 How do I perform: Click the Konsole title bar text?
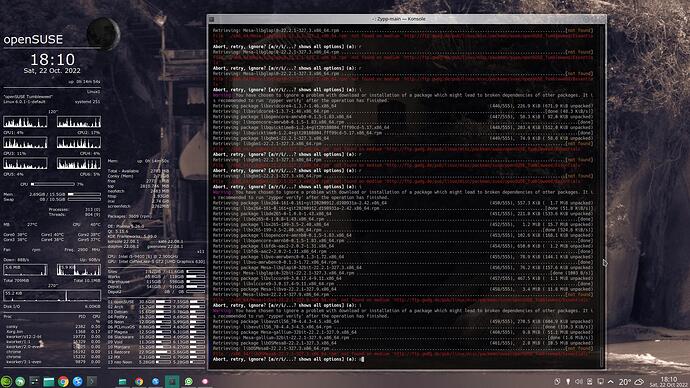coord(399,19)
